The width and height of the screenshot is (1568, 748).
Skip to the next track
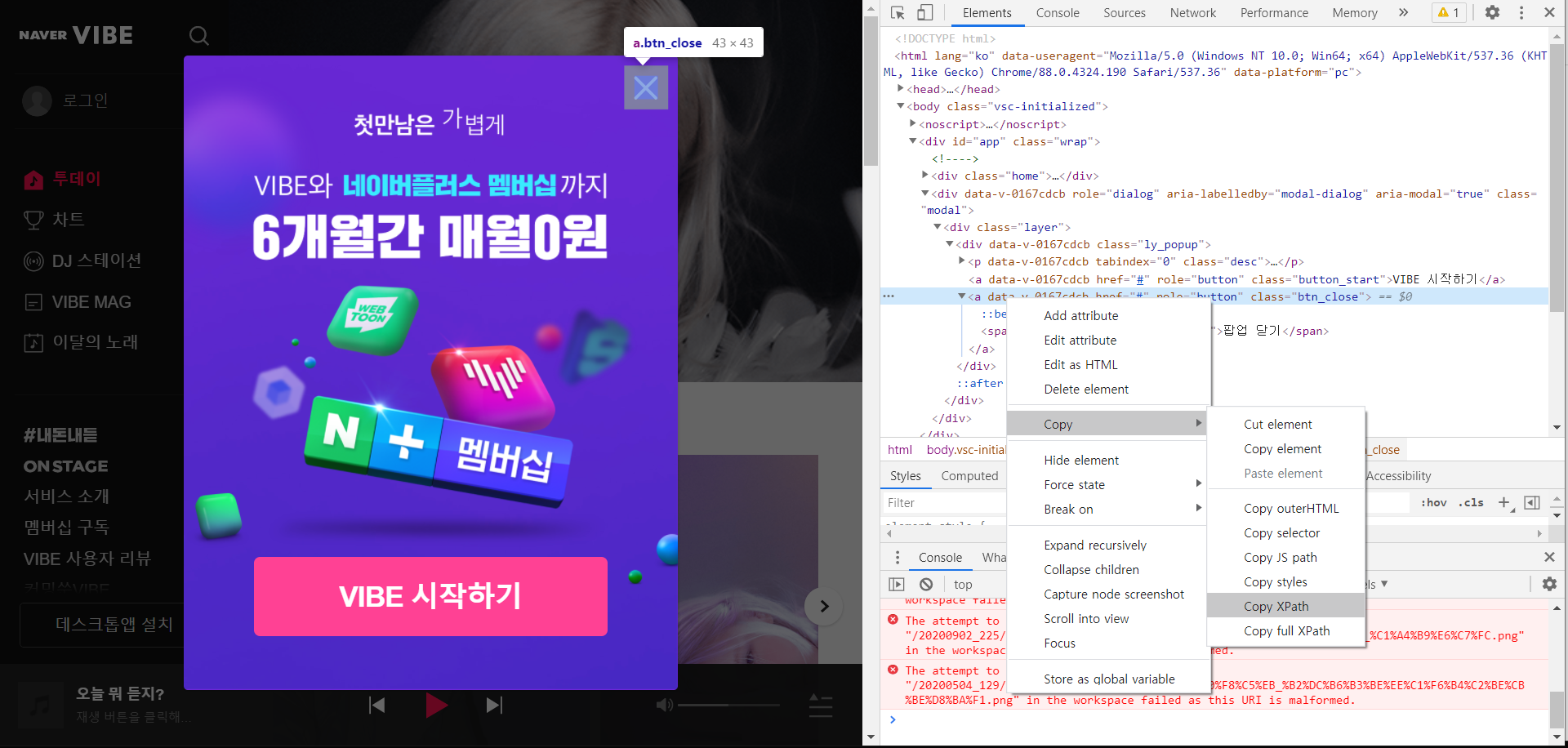click(494, 705)
